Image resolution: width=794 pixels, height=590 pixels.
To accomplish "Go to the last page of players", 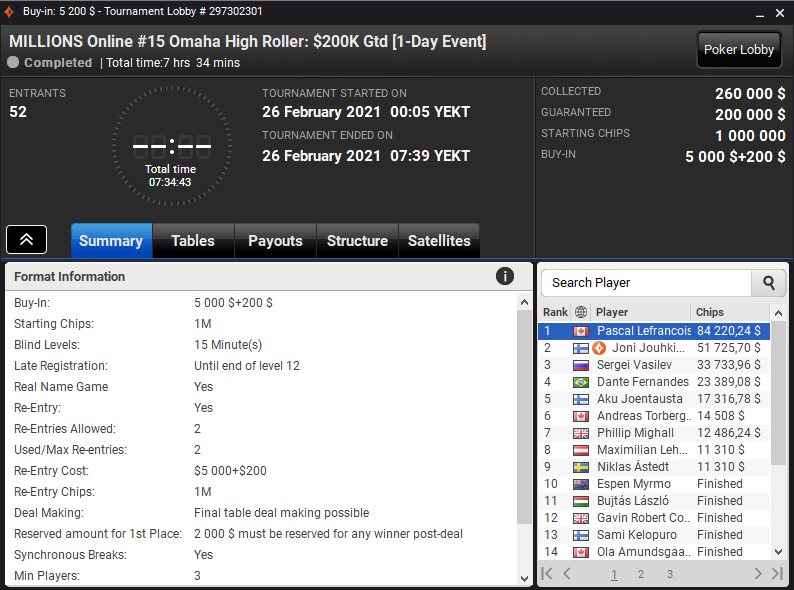I will (x=777, y=573).
